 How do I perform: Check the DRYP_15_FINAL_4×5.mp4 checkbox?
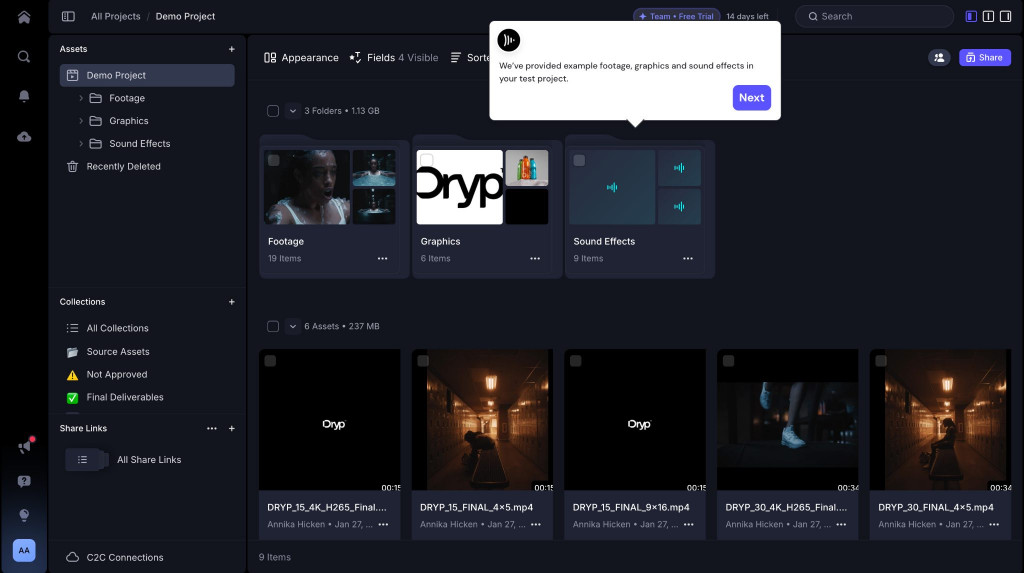point(423,361)
